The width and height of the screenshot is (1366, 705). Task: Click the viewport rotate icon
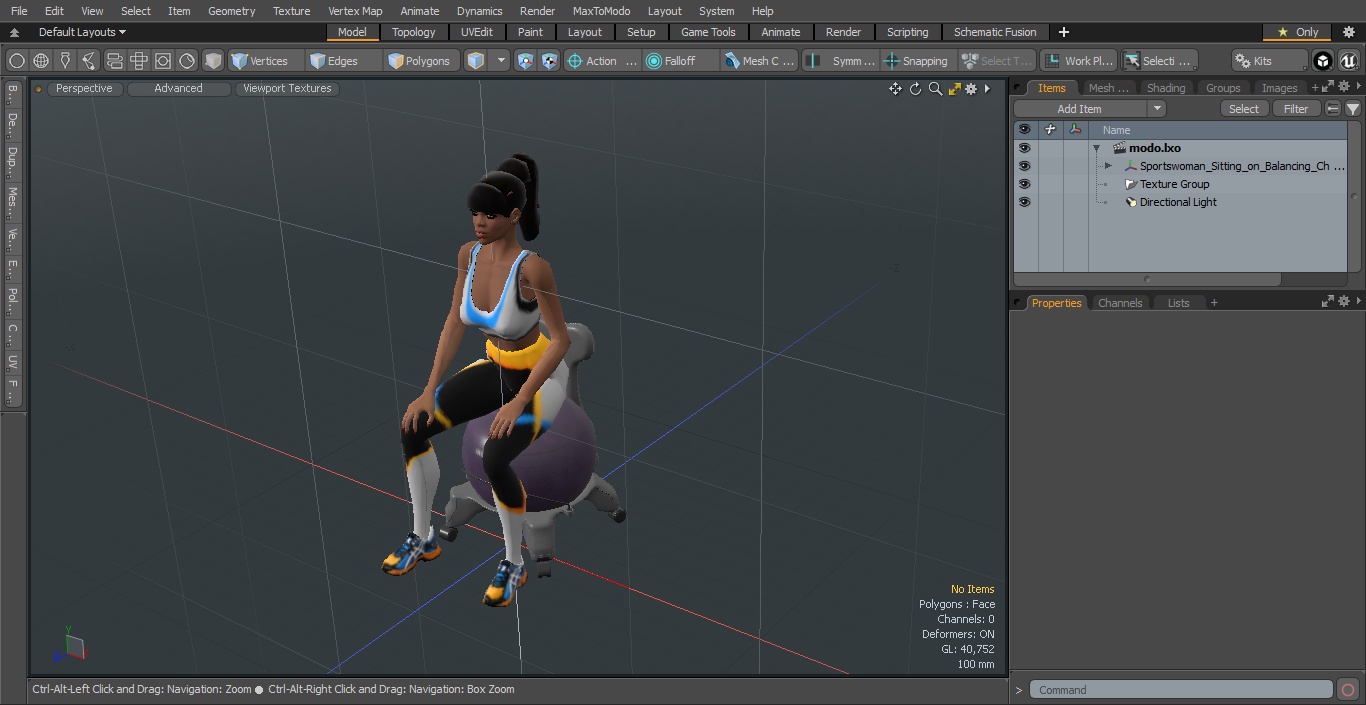pos(915,89)
